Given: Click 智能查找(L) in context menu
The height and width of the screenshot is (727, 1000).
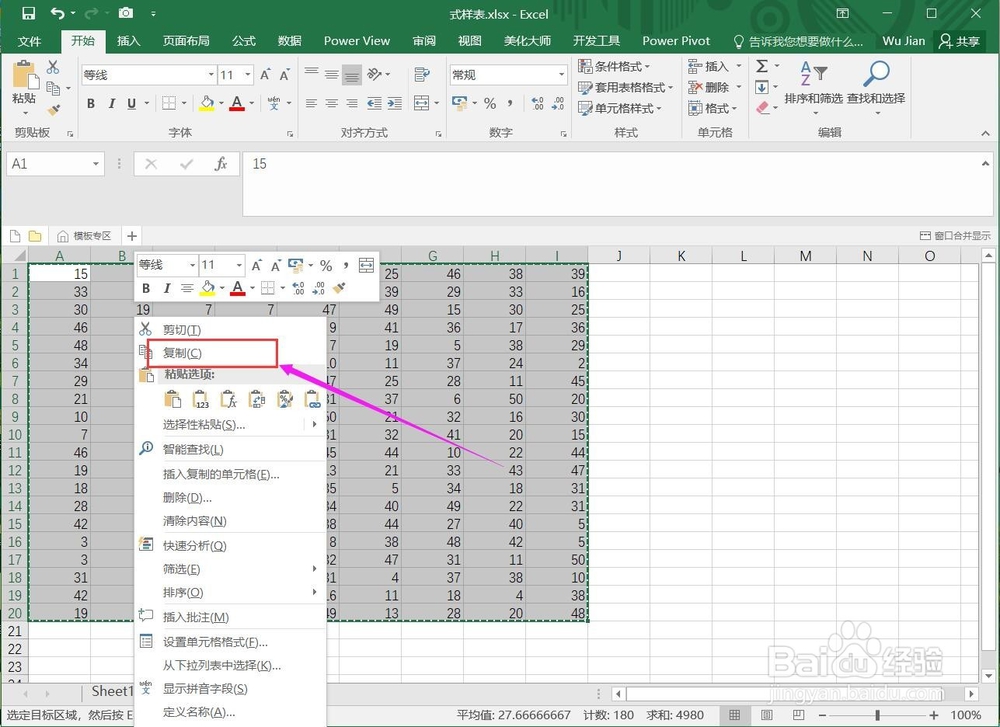Looking at the screenshot, I should coord(231,449).
